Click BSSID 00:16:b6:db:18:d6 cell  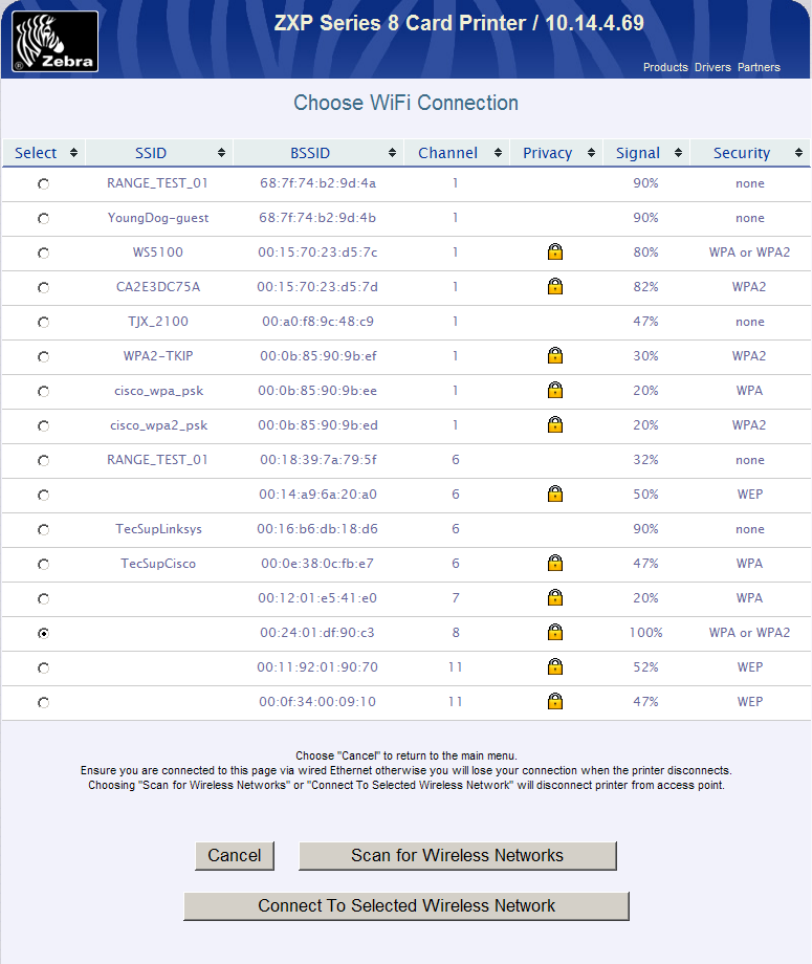[x=317, y=529]
